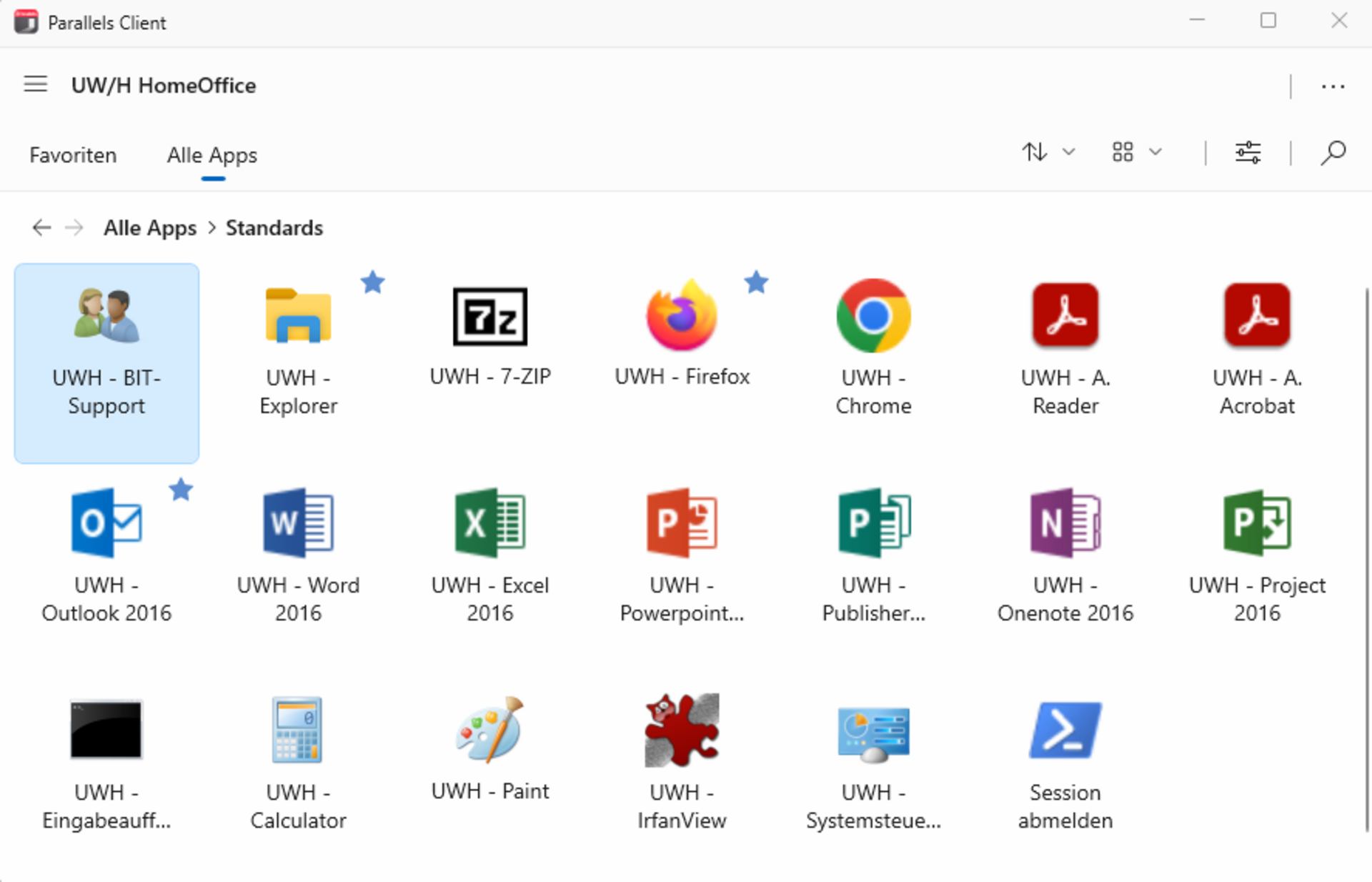This screenshot has height=882, width=1372.
Task: Click the Parallels Client logo in title bar
Action: [x=26, y=21]
